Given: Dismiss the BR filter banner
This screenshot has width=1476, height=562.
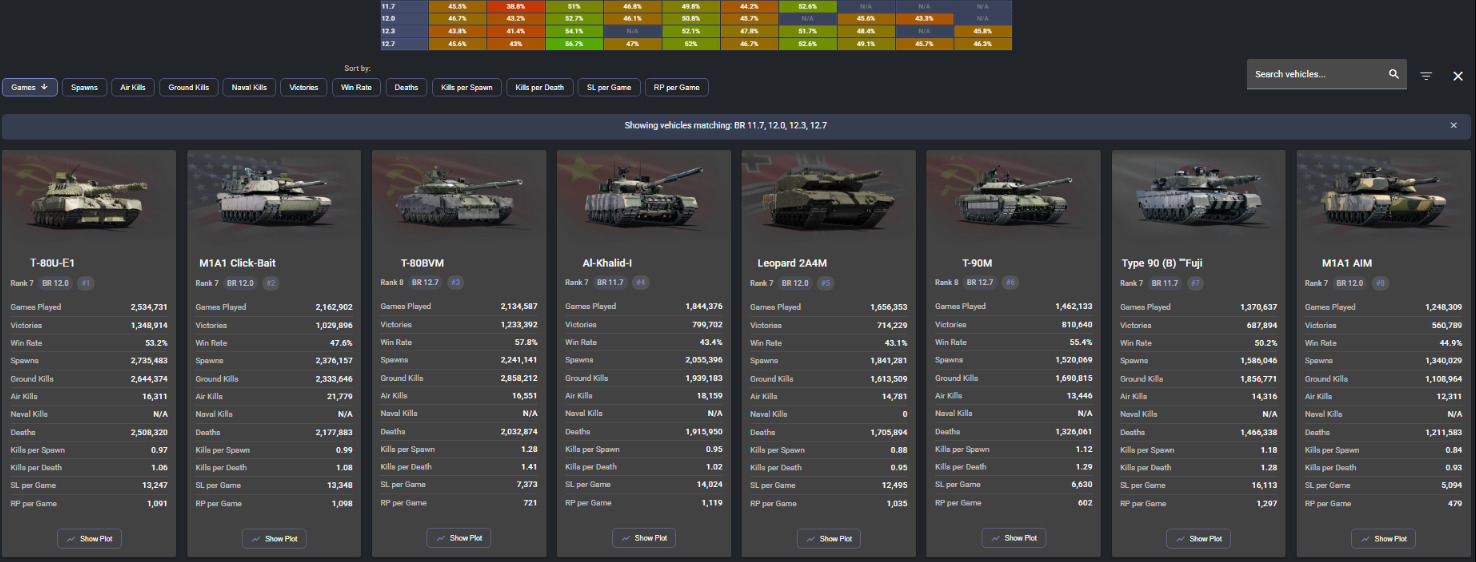Looking at the screenshot, I should pyautogui.click(x=1453, y=125).
